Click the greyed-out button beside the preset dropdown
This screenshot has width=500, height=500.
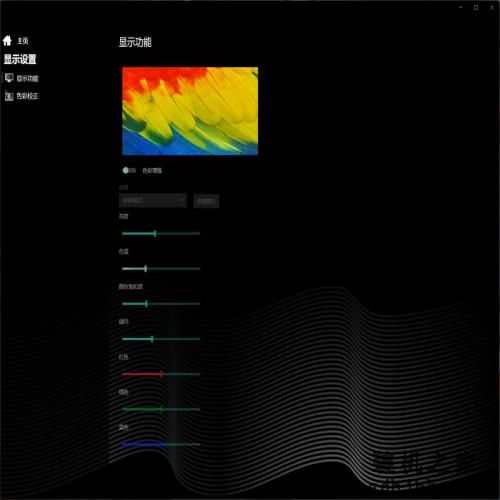point(206,201)
